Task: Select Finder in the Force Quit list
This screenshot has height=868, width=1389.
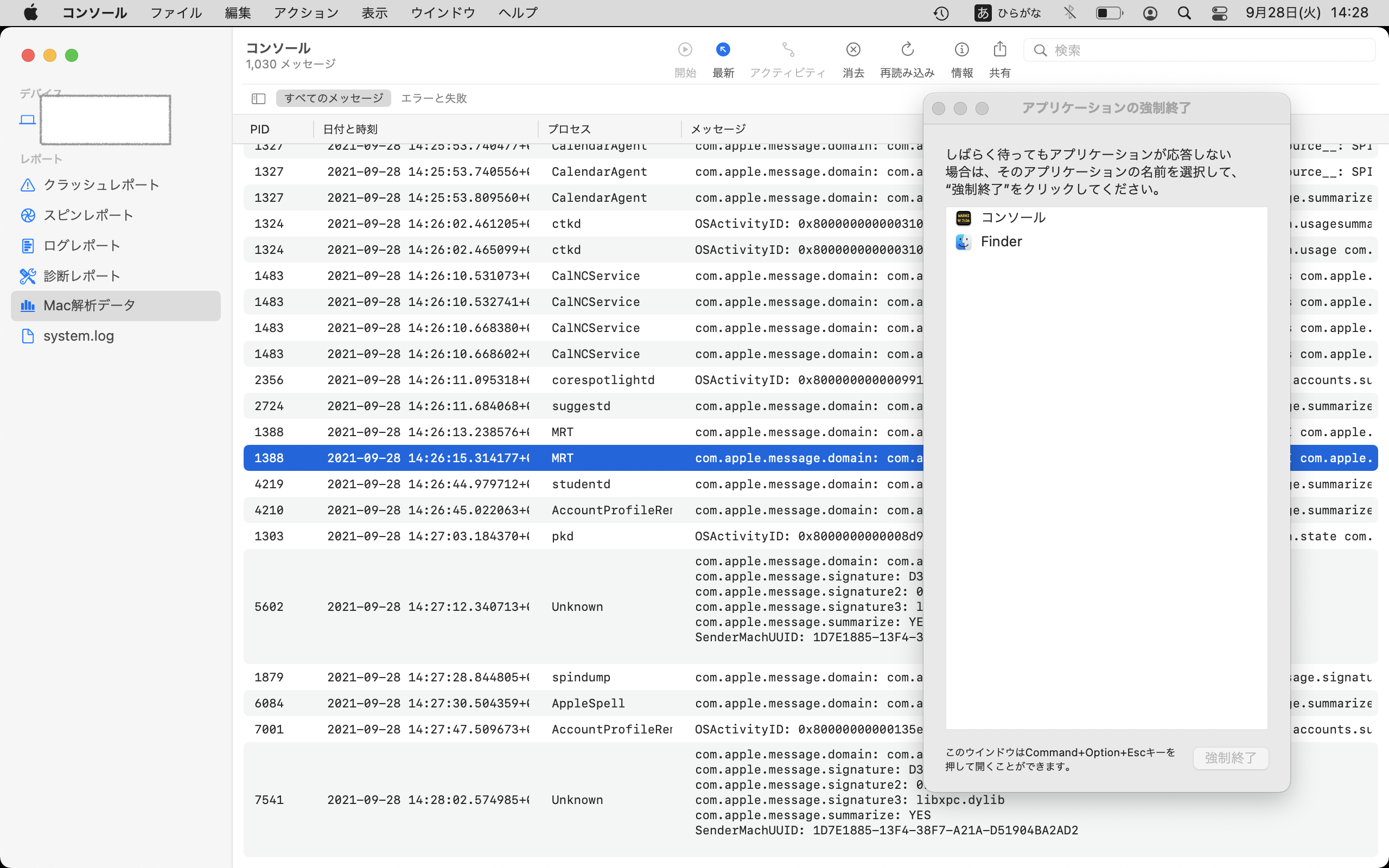Action: [x=1001, y=242]
